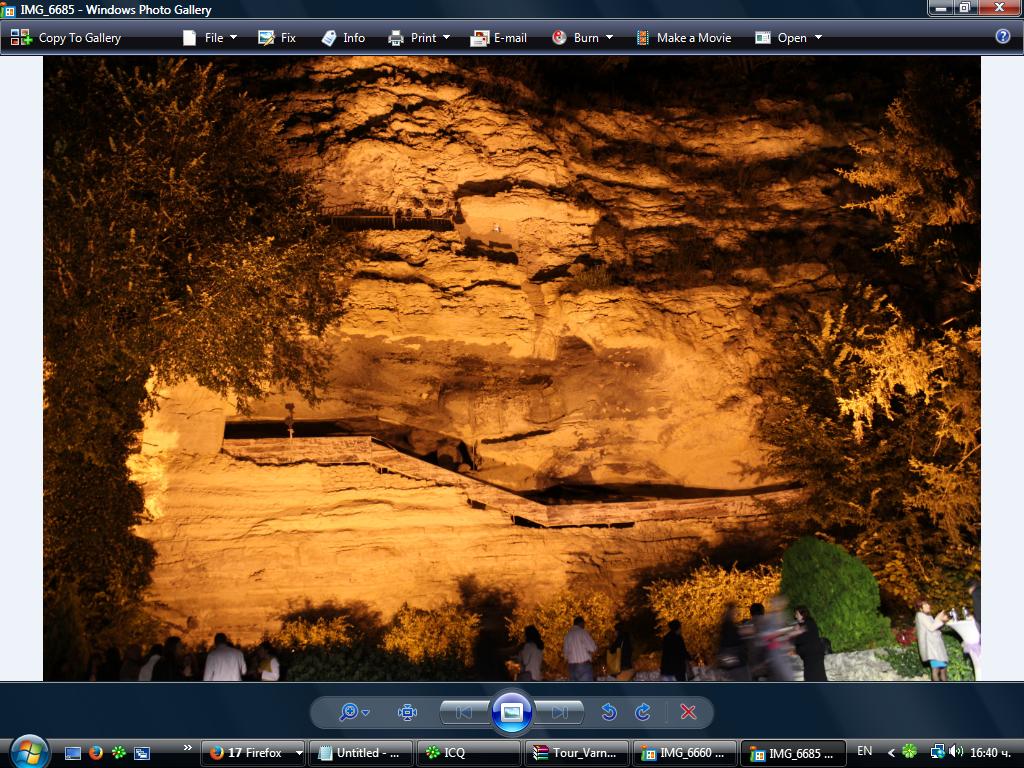
Task: Skip to the next photo
Action: (x=559, y=712)
